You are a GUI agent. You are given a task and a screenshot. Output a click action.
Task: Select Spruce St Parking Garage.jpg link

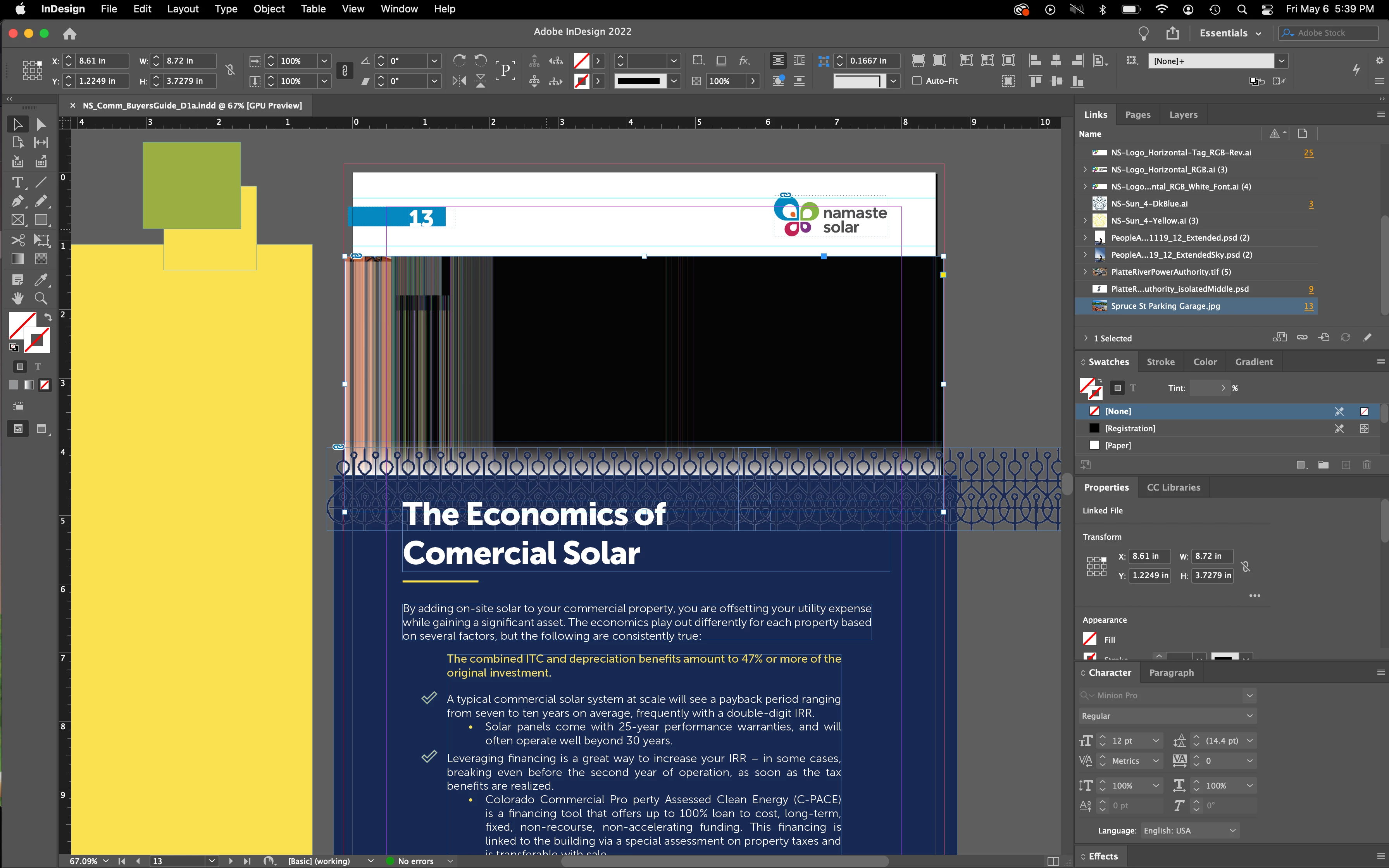tap(1165, 306)
